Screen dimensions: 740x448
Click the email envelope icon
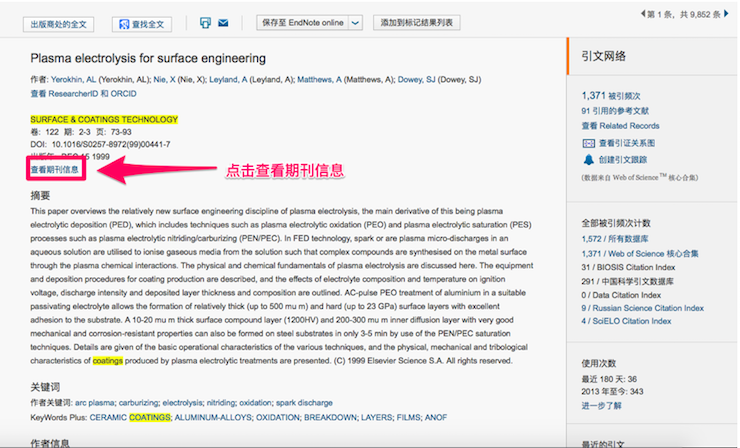(x=222, y=22)
